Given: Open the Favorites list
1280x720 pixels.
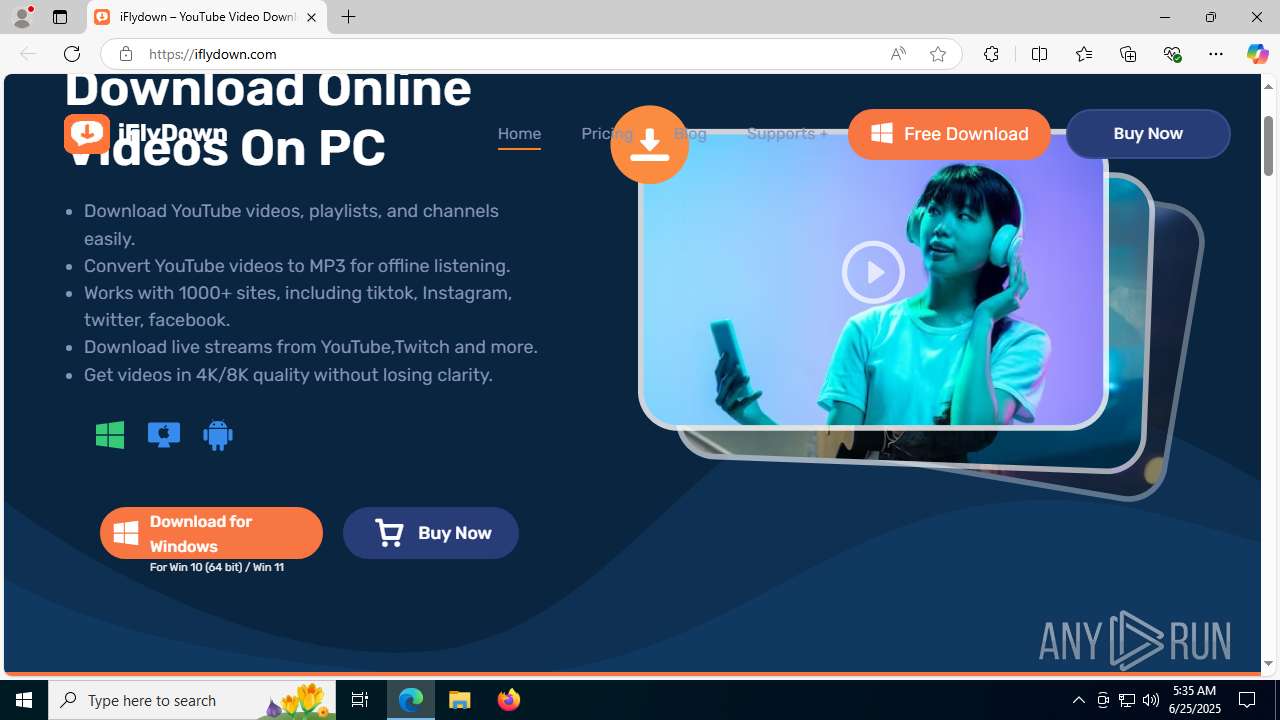Looking at the screenshot, I should coord(1083,54).
